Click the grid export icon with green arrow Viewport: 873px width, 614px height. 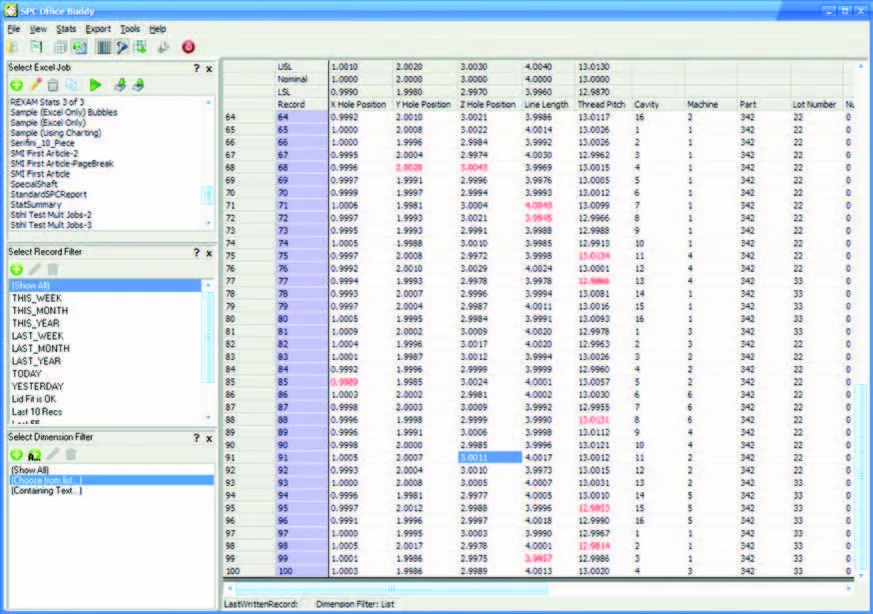click(x=140, y=47)
